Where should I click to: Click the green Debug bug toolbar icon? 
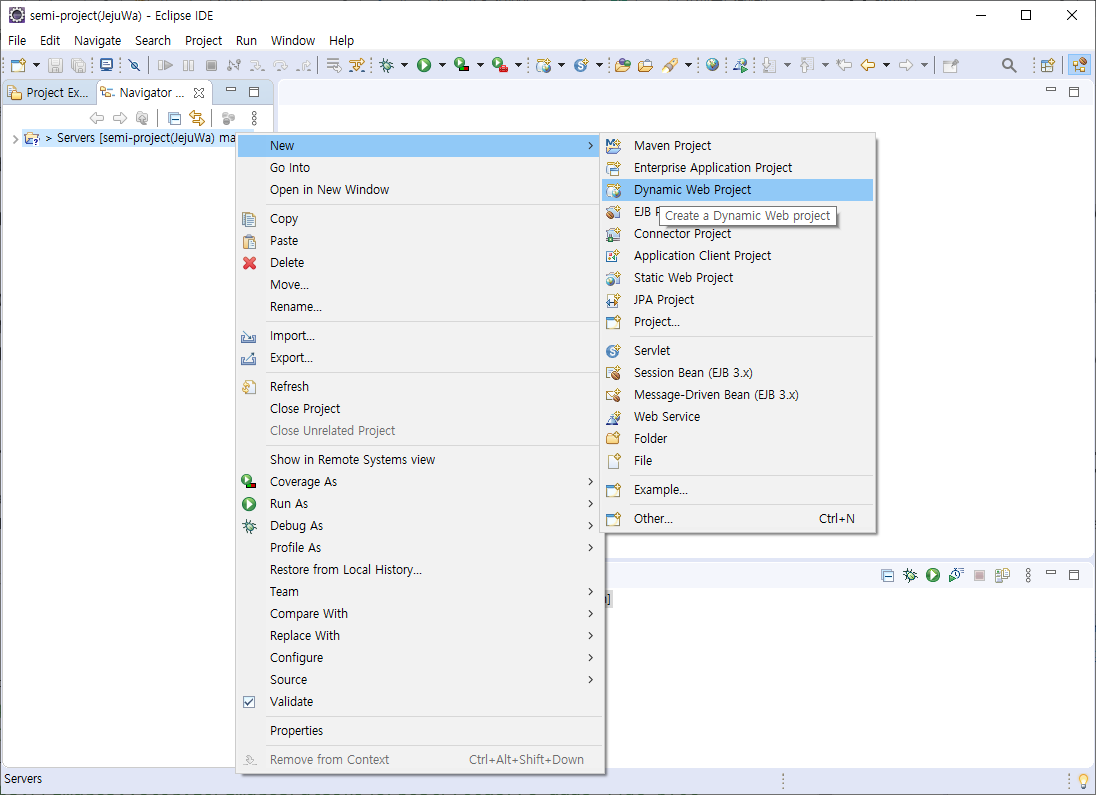pyautogui.click(x=386, y=65)
